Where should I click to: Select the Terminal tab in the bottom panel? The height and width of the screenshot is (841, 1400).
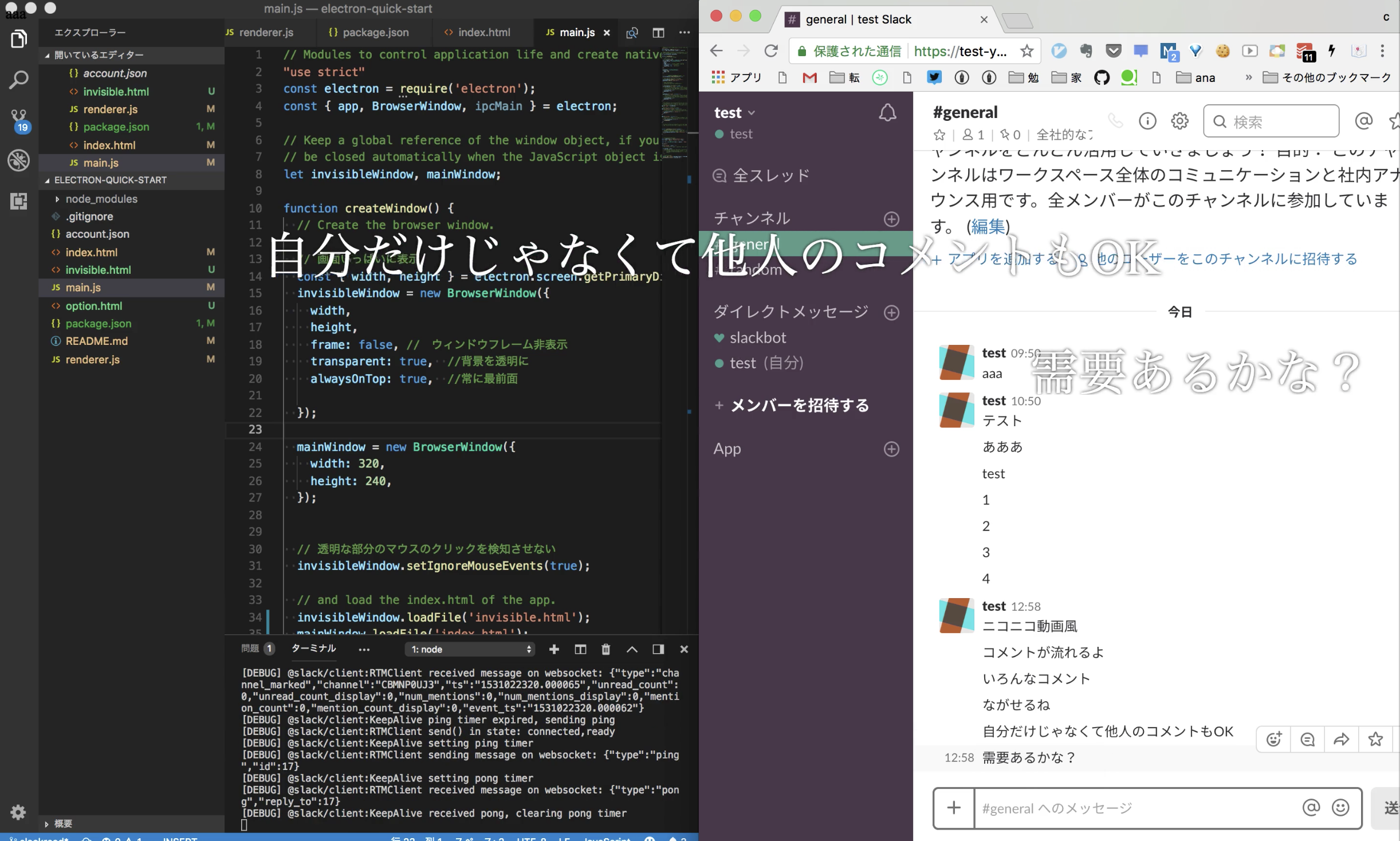coord(313,649)
